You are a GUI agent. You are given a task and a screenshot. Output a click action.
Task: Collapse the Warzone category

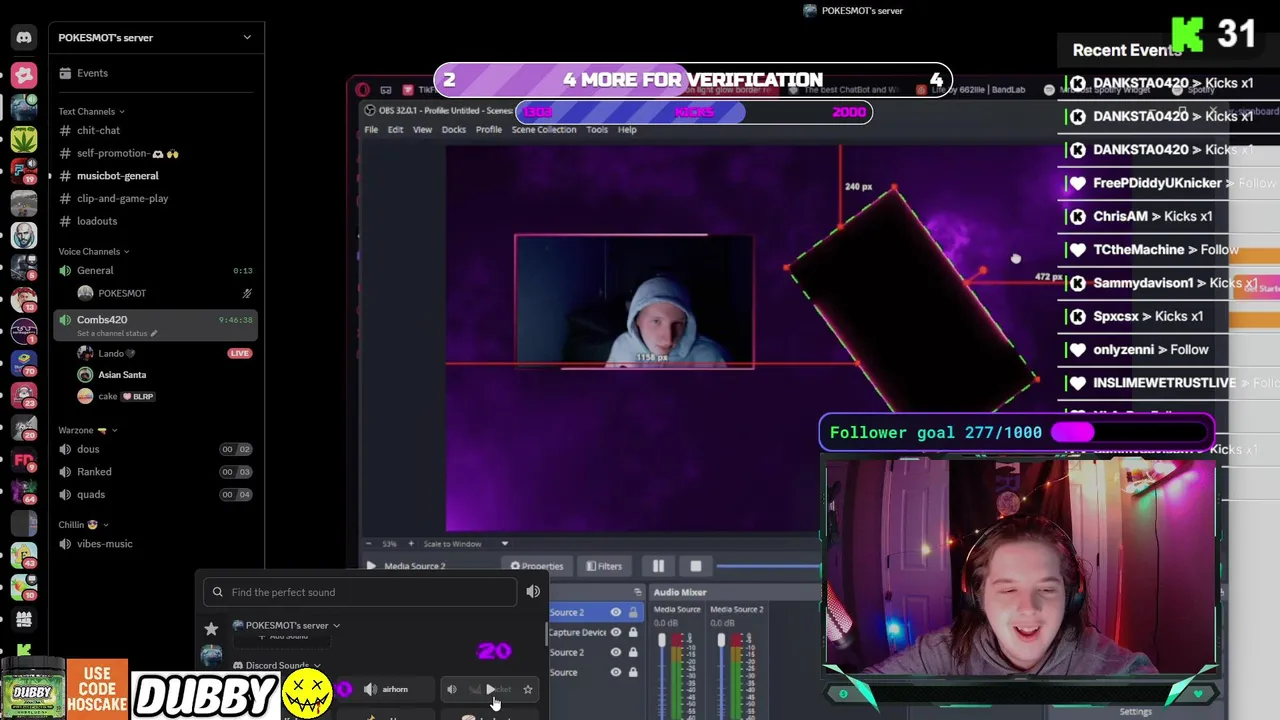click(x=88, y=430)
